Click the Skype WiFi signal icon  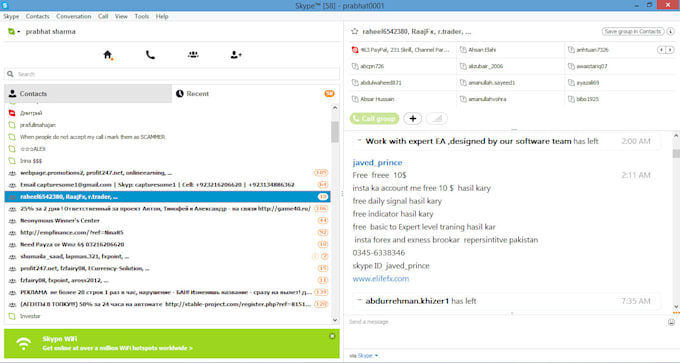pyautogui.click(x=23, y=343)
